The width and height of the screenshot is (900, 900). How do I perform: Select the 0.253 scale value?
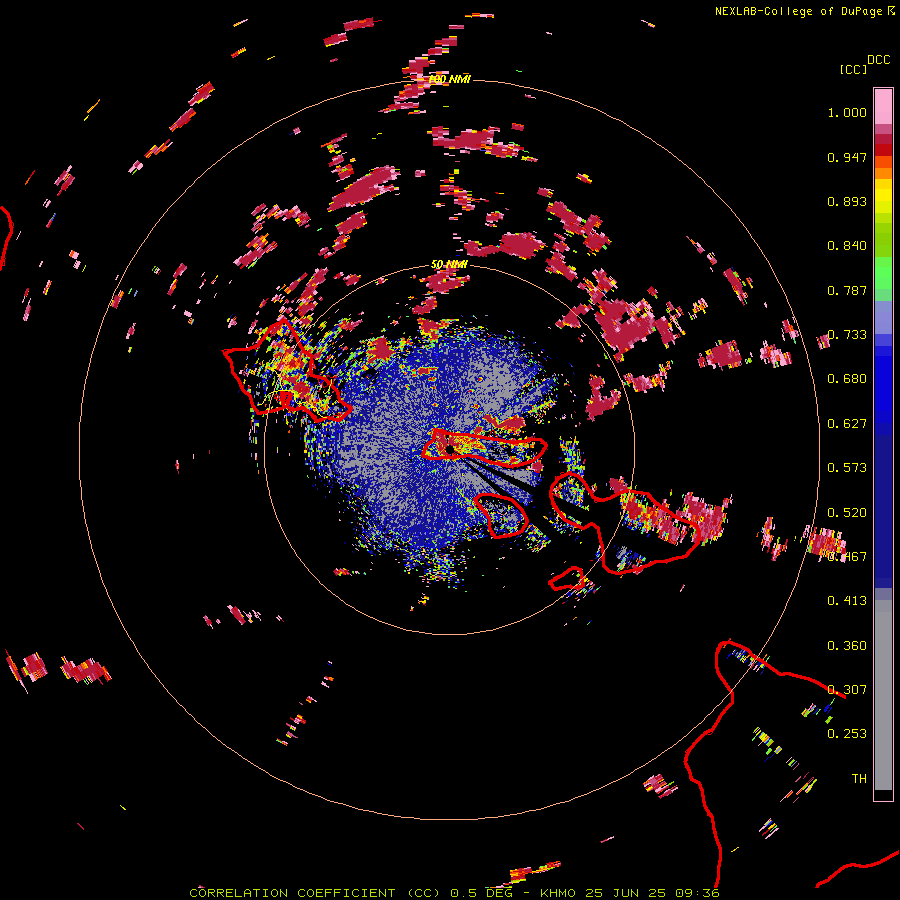pyautogui.click(x=847, y=734)
